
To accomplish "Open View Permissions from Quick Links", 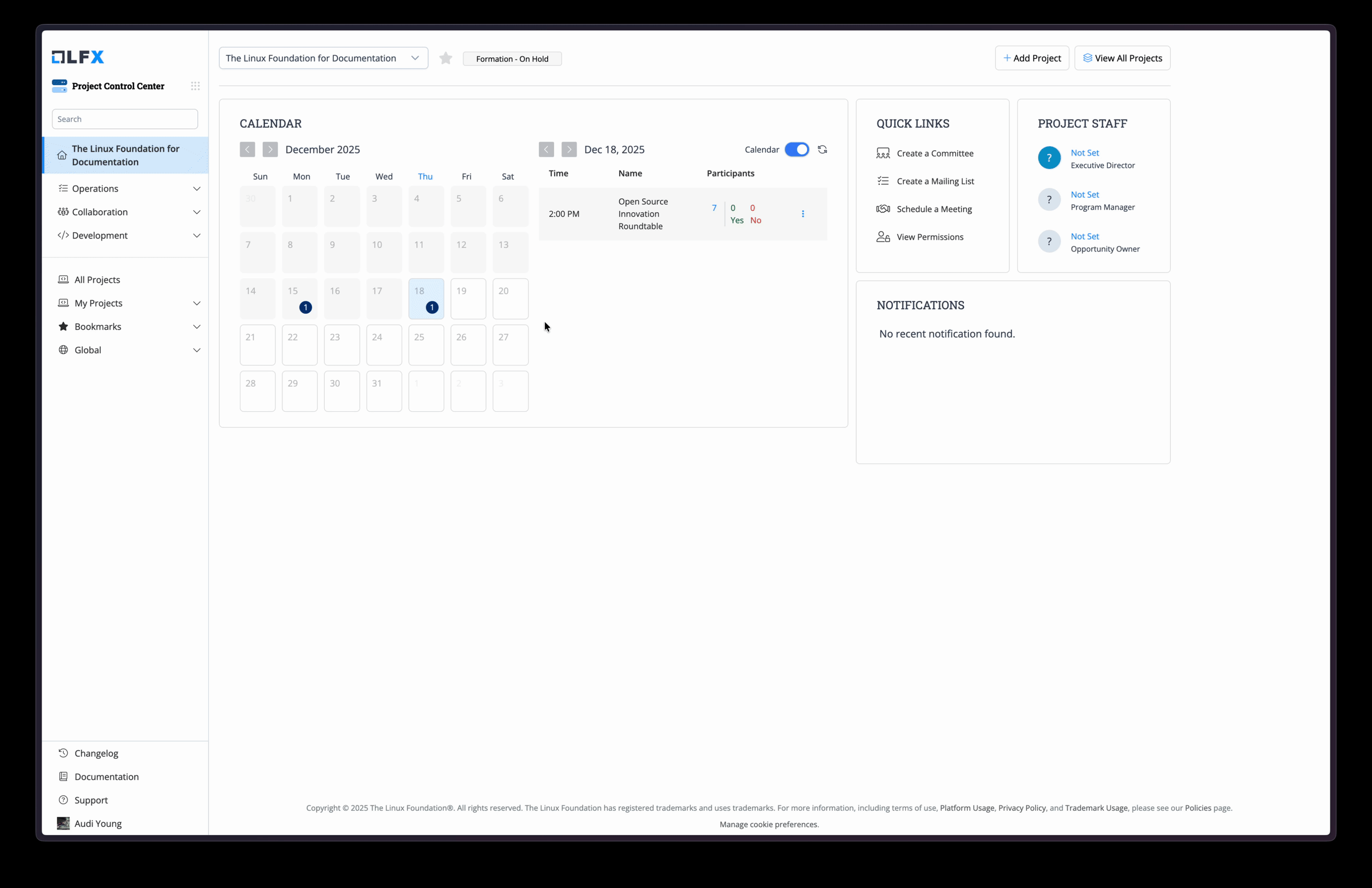I will [929, 236].
